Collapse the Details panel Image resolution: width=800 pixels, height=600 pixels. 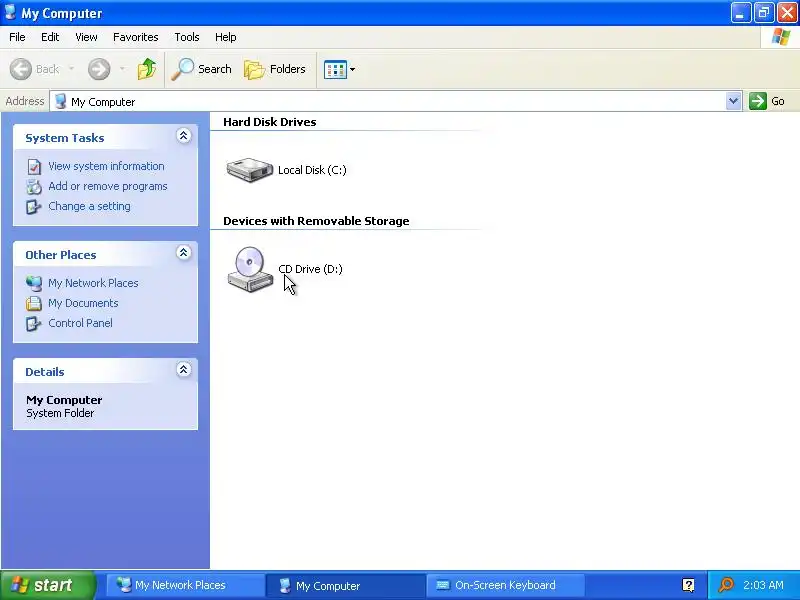pos(184,369)
